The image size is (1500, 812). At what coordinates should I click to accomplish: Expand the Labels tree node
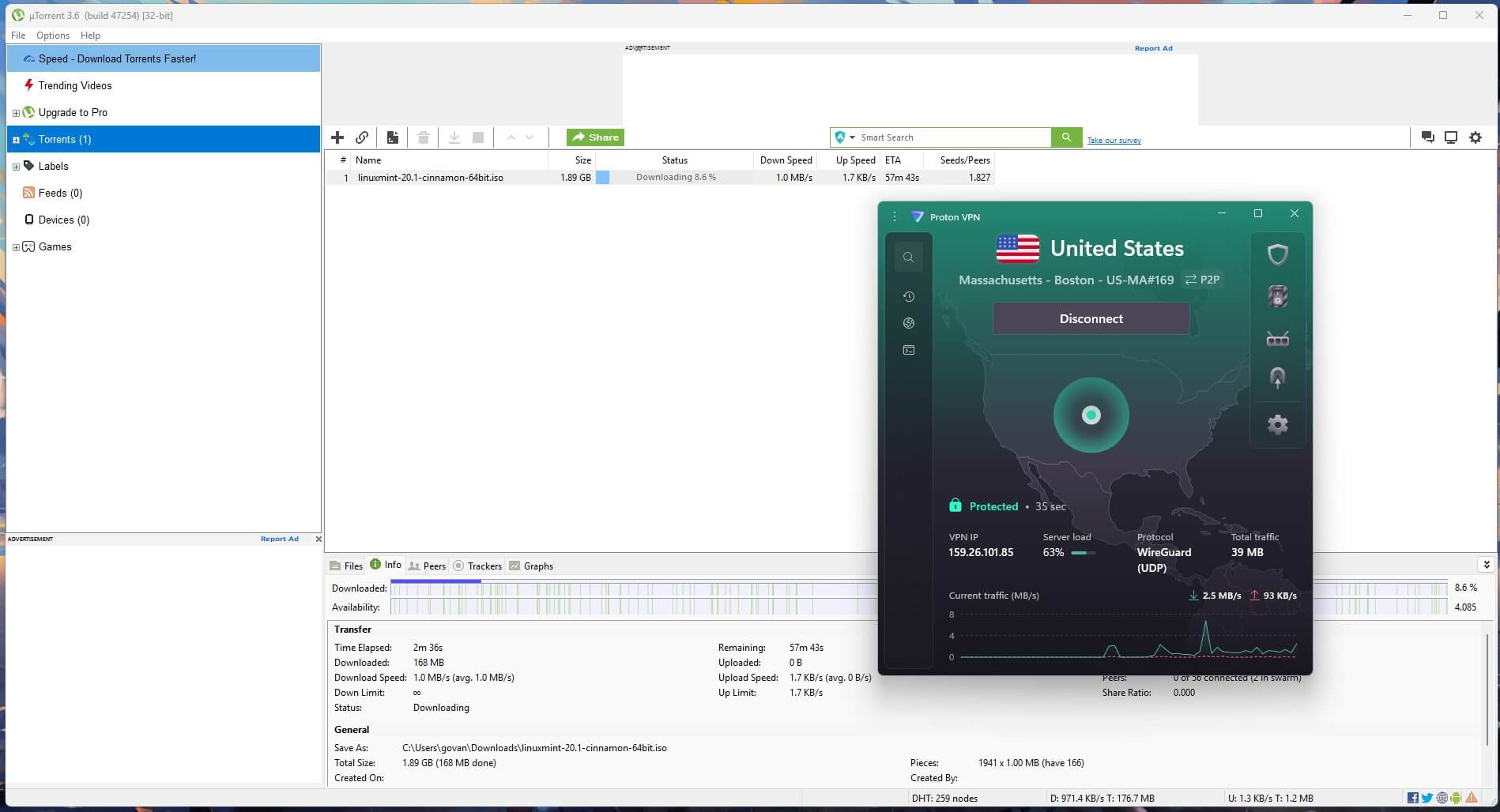[x=16, y=167]
